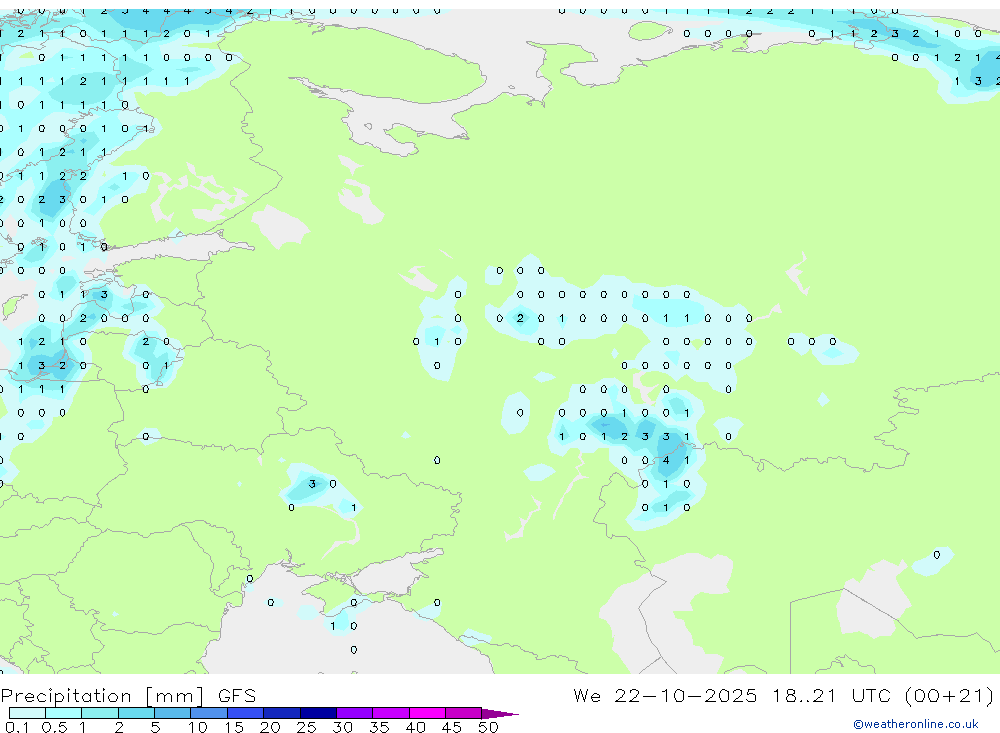Screen dimensions: 1000x733
Task: Click the legend label '10'
Action: pos(198,727)
